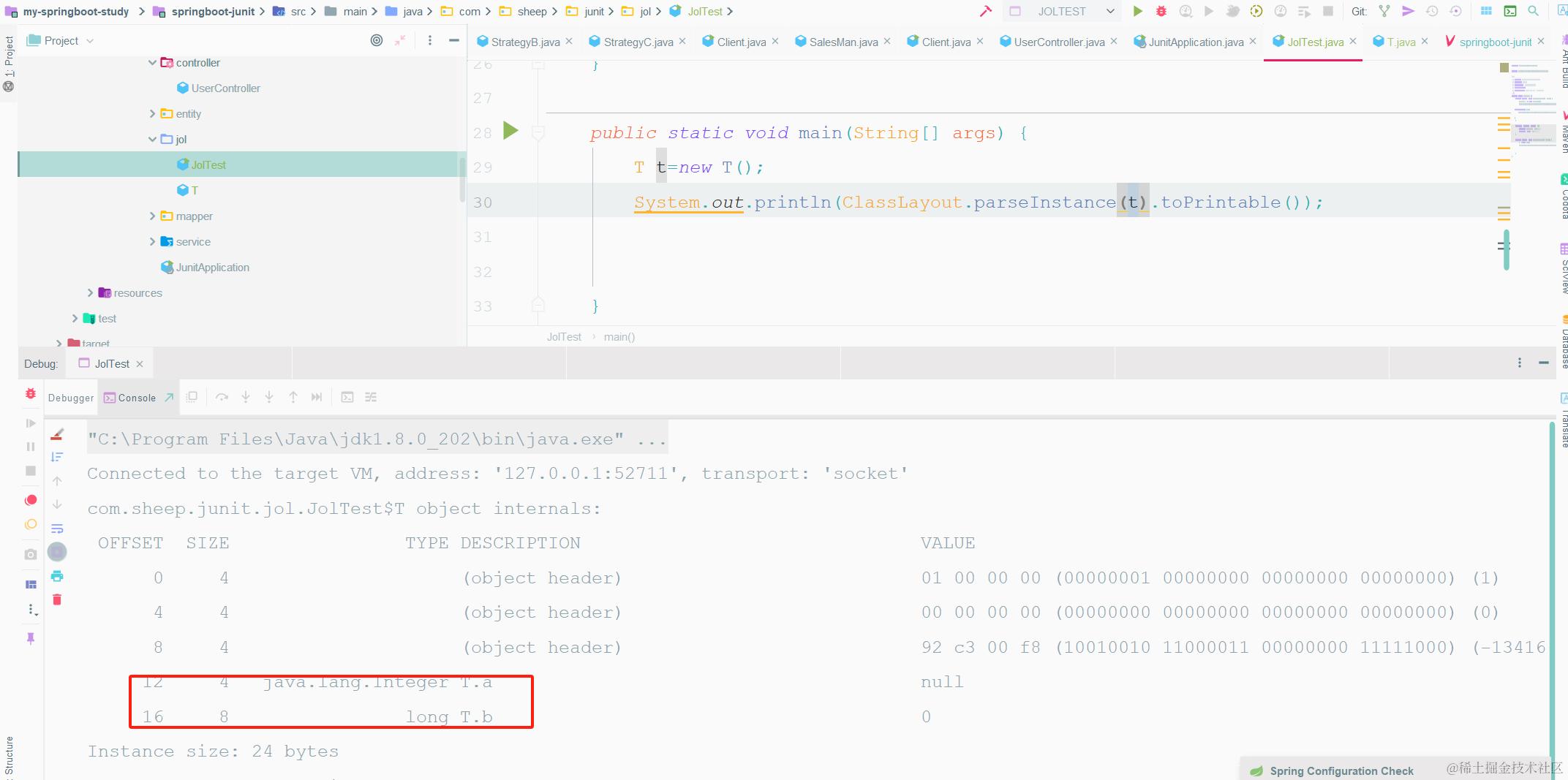Viewport: 1568px width, 780px height.
Task: Collapse all in Project panel
Action: tap(400, 40)
